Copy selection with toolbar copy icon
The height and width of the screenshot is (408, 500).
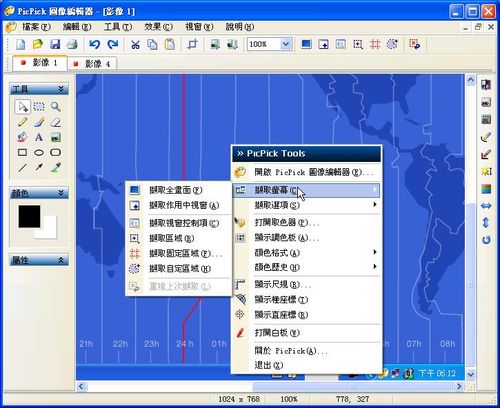coord(152,44)
